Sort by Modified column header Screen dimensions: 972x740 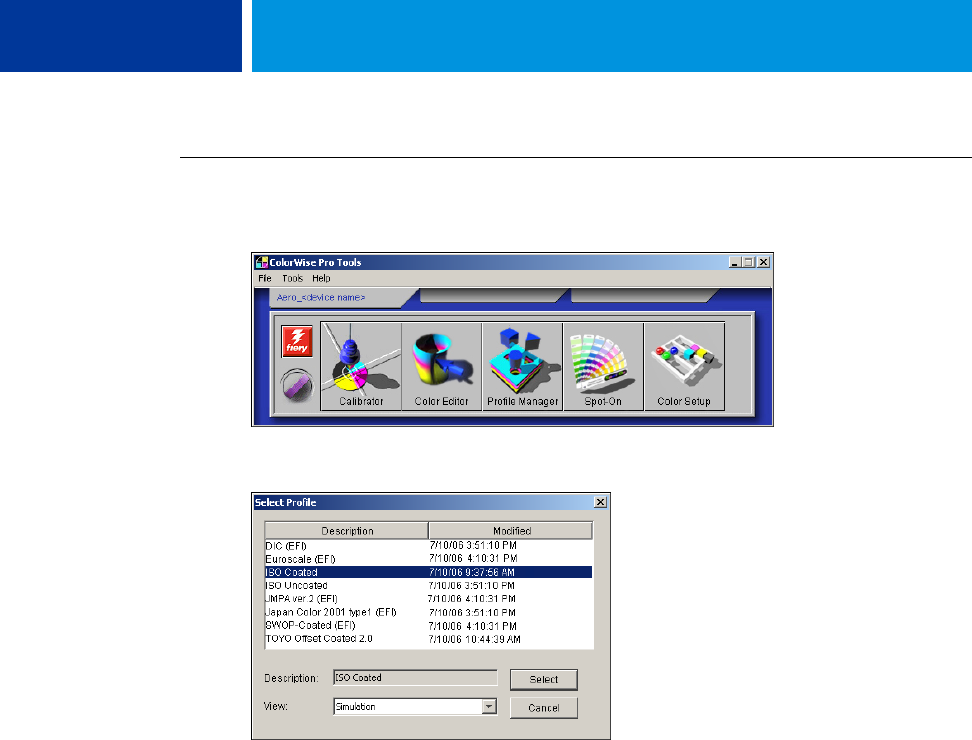click(511, 531)
